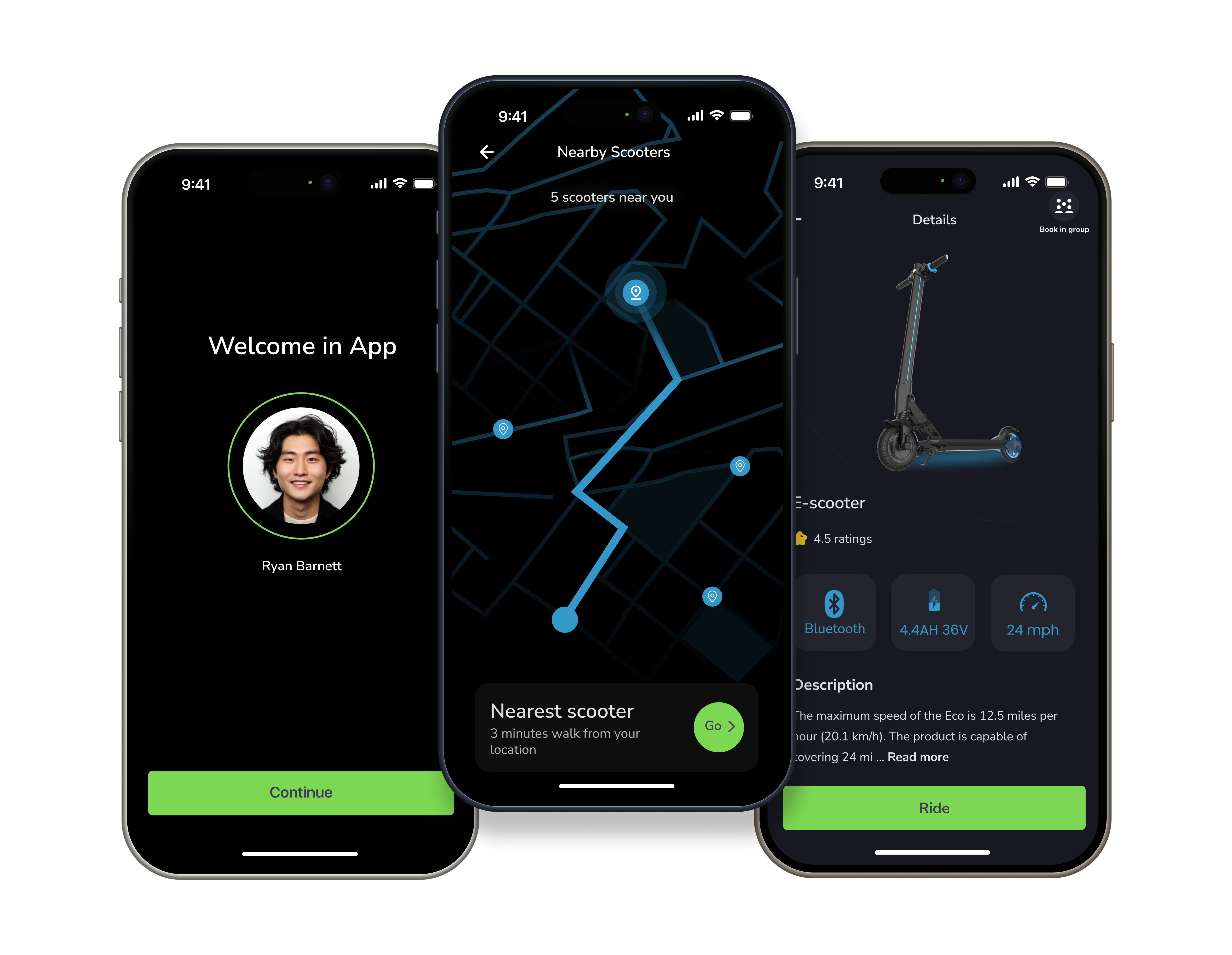This screenshot has width=1232, height=955.
Task: Tap the Continue button on welcome screen
Action: click(300, 792)
